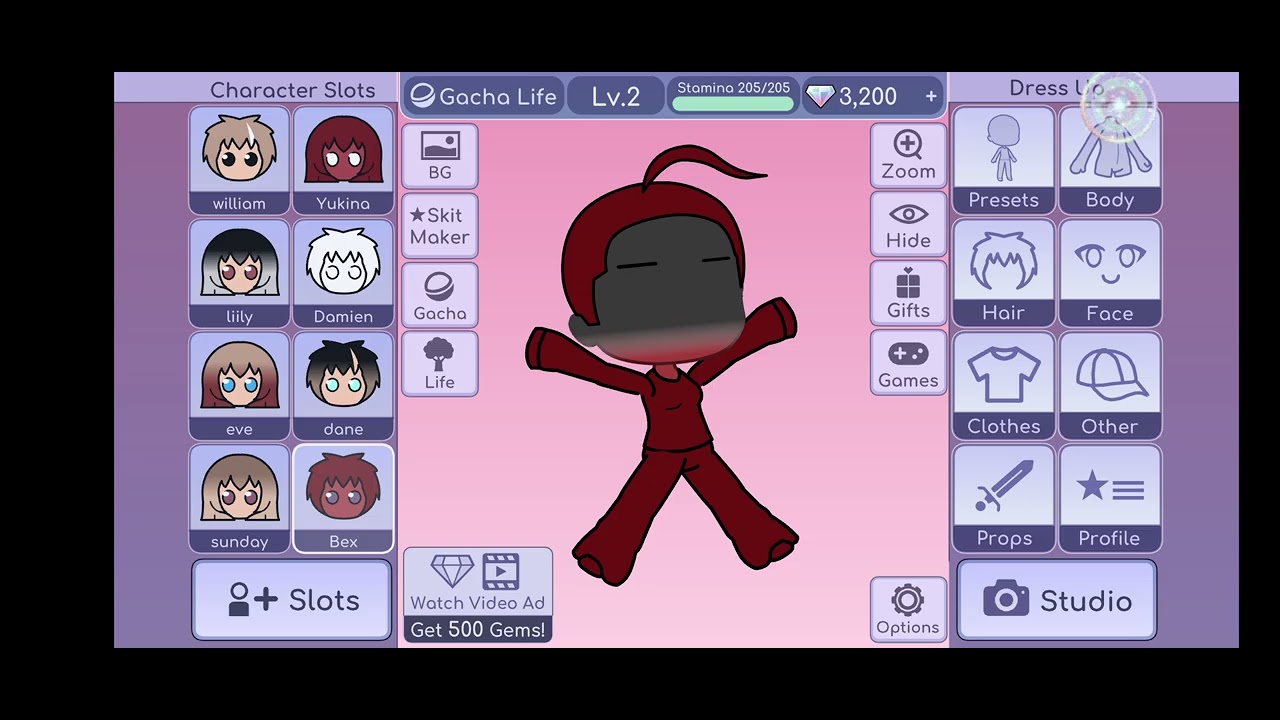
Task: Hide the interface with eye icon
Action: 908,226
